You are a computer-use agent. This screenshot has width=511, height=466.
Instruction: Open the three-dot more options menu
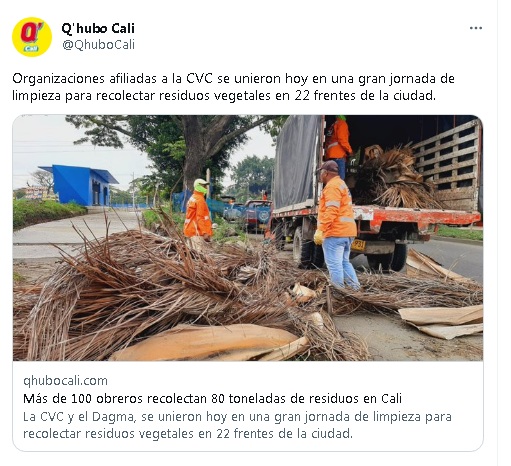tap(476, 28)
